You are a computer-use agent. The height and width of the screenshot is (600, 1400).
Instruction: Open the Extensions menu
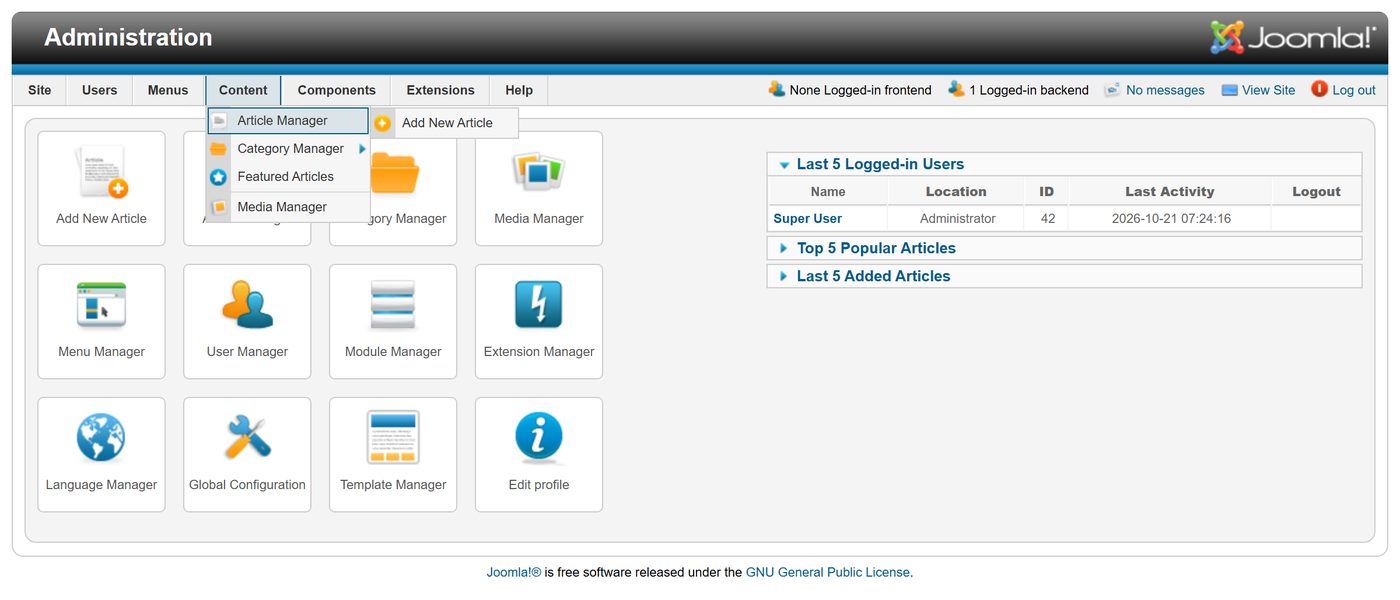pos(441,90)
